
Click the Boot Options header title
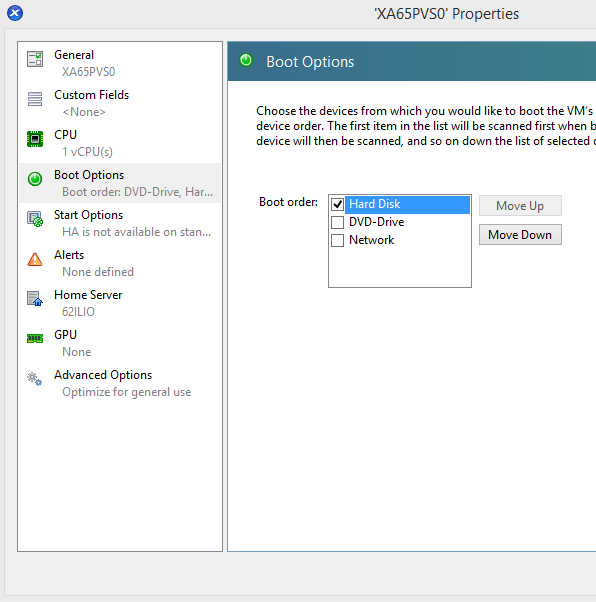(x=310, y=62)
